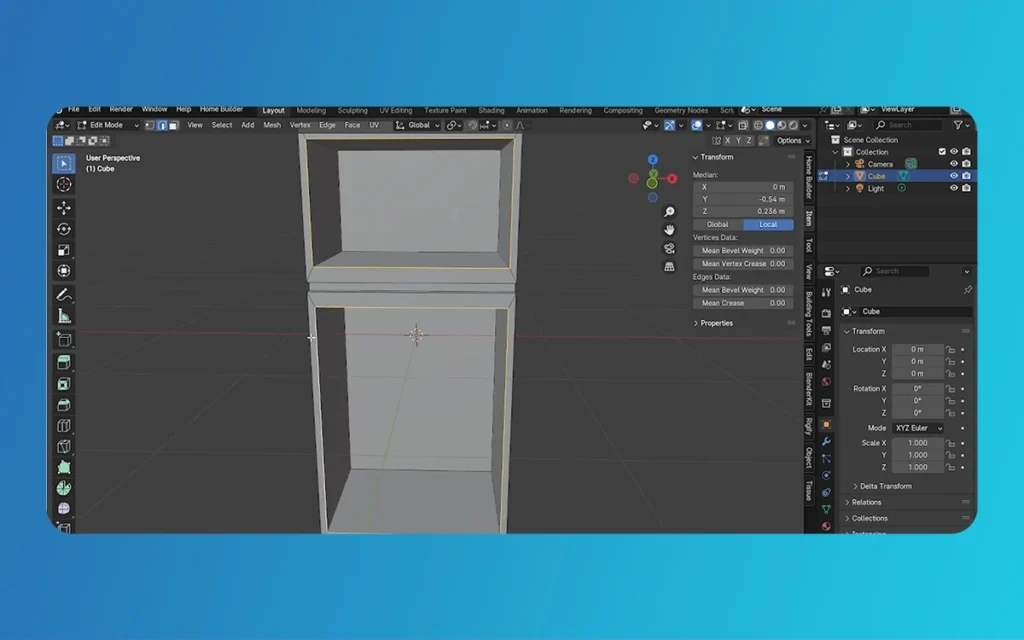Open the Mesh menu

[272, 125]
